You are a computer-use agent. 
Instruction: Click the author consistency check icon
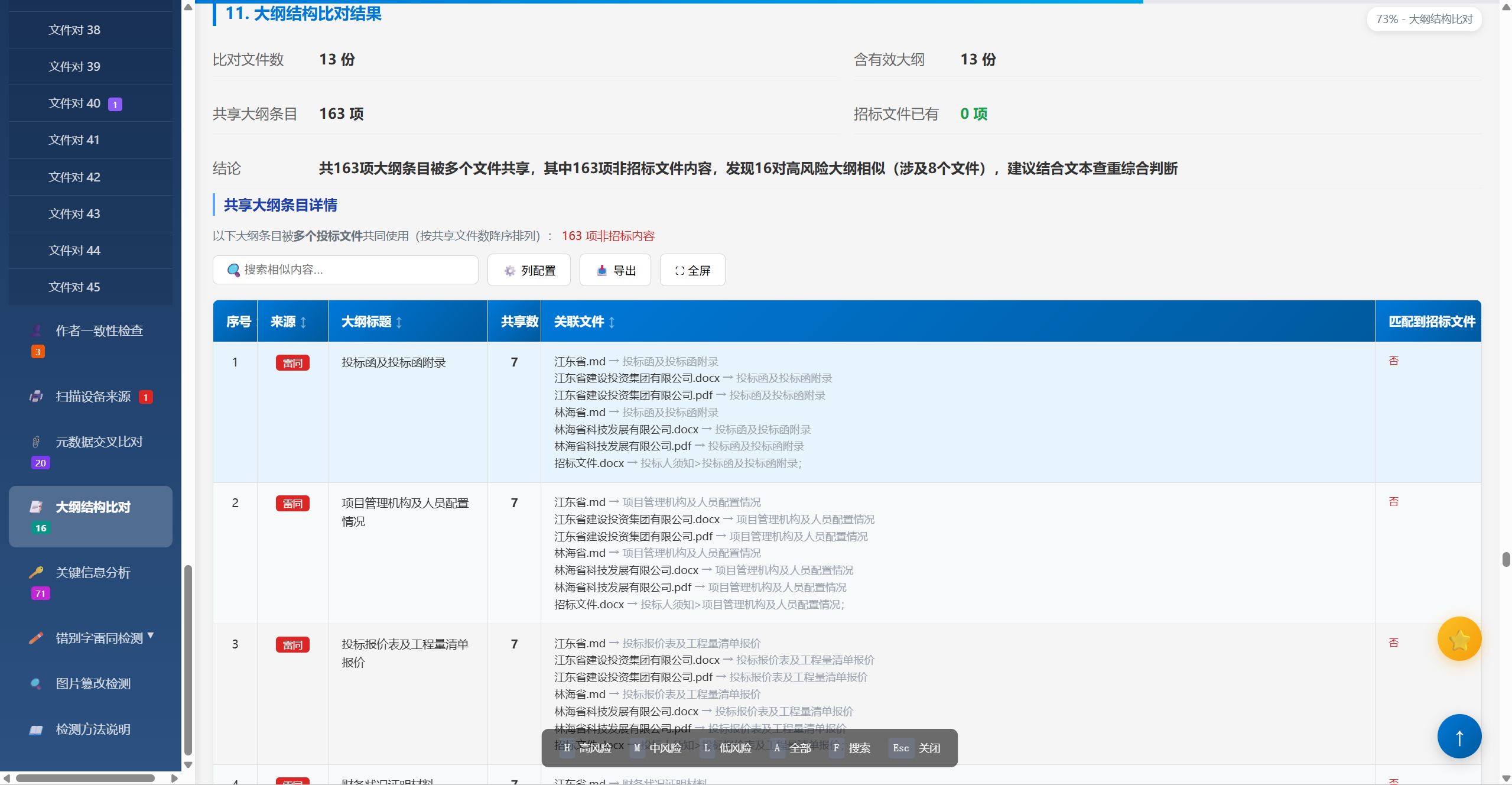point(37,330)
